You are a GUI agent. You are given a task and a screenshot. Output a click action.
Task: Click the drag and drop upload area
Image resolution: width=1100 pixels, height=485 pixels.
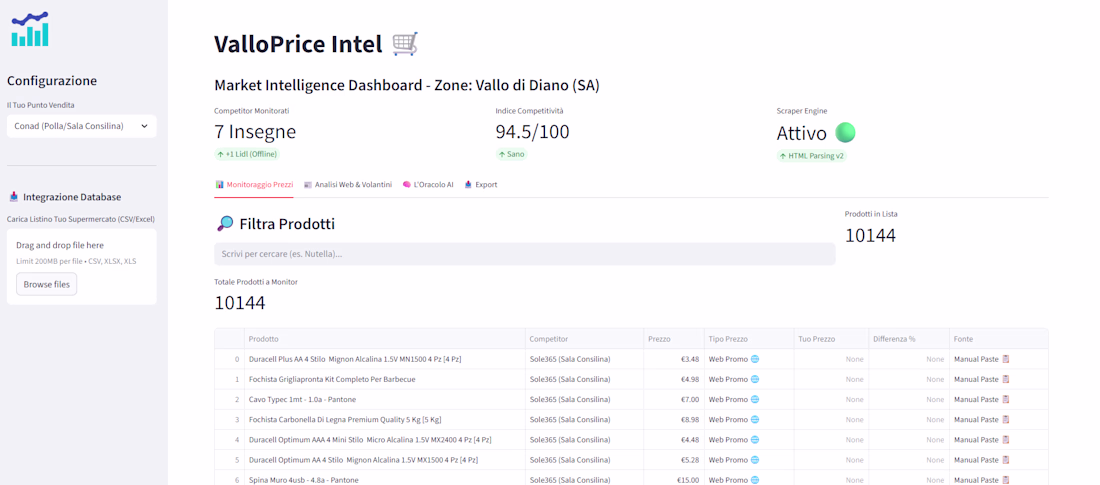81,267
